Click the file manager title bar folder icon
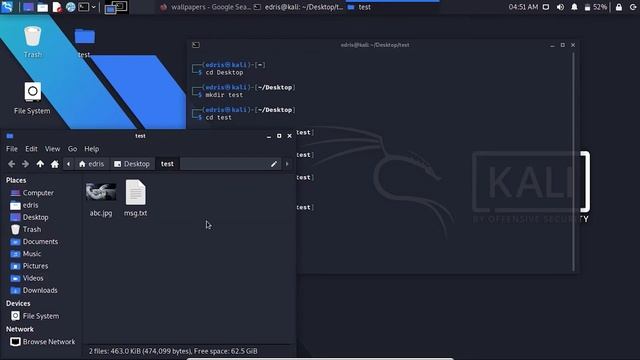640x360 pixels. [x=10, y=136]
